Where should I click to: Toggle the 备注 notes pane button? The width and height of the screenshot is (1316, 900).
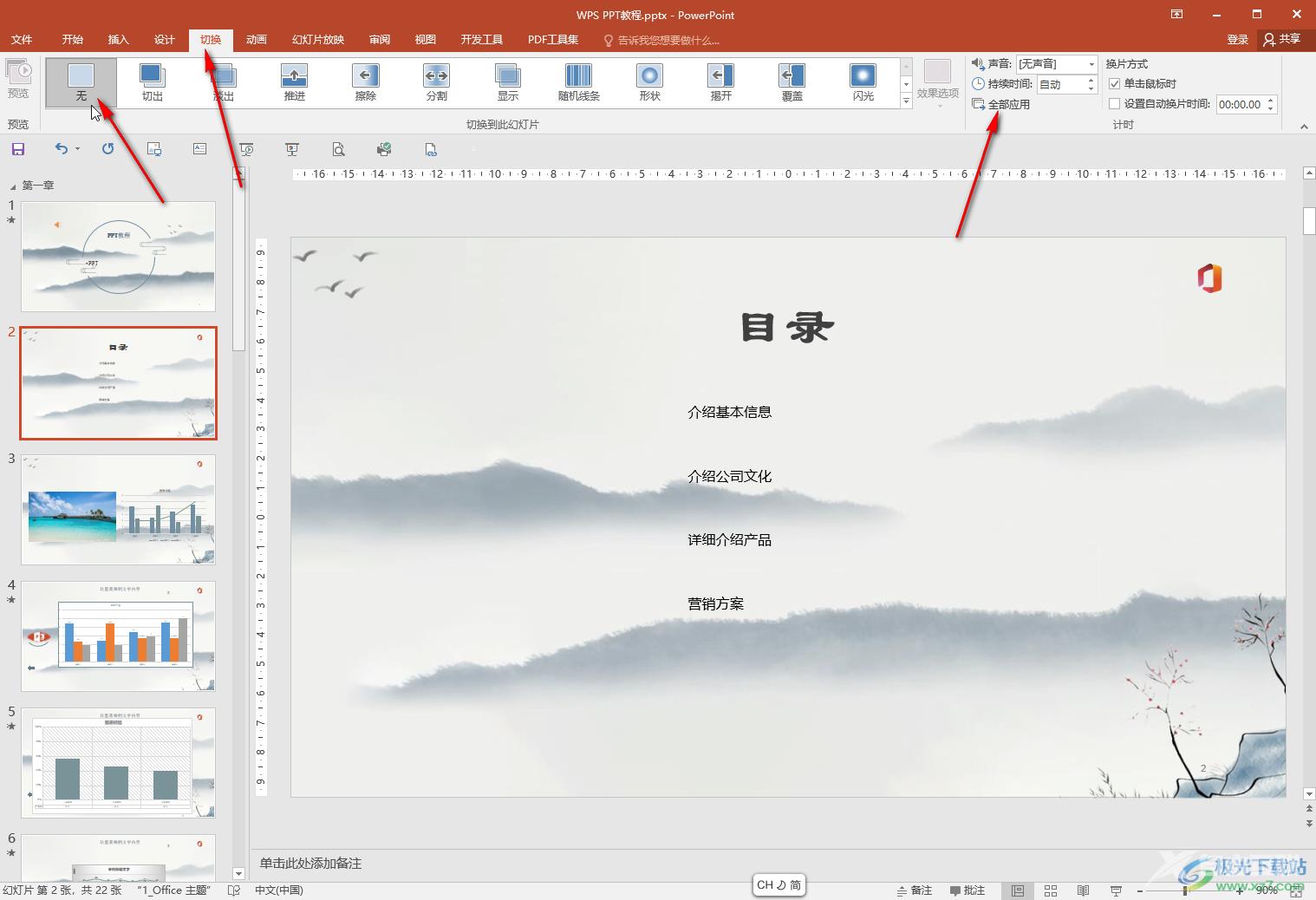click(915, 890)
